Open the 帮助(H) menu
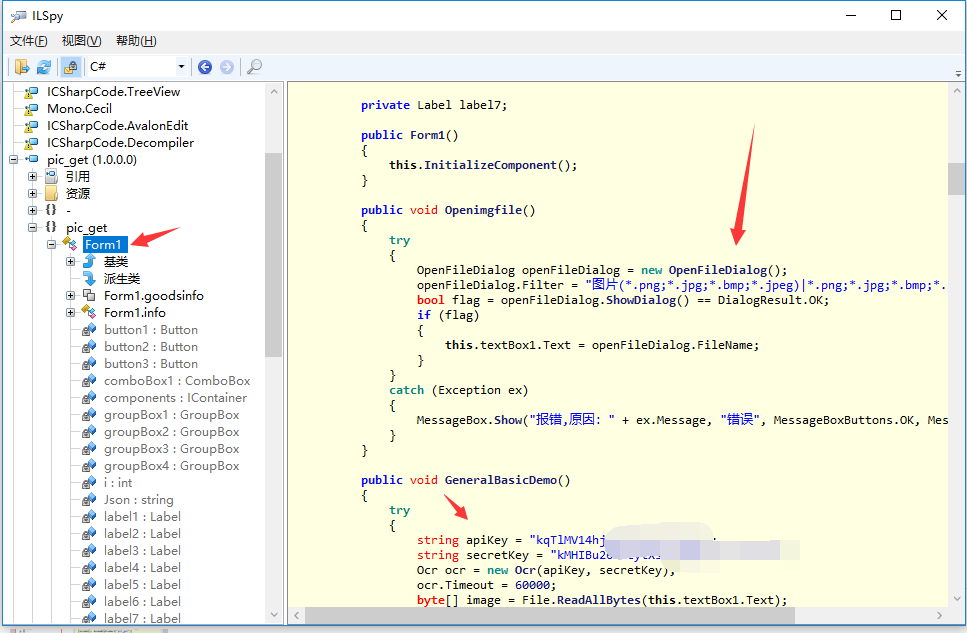The width and height of the screenshot is (967, 633). 136,41
